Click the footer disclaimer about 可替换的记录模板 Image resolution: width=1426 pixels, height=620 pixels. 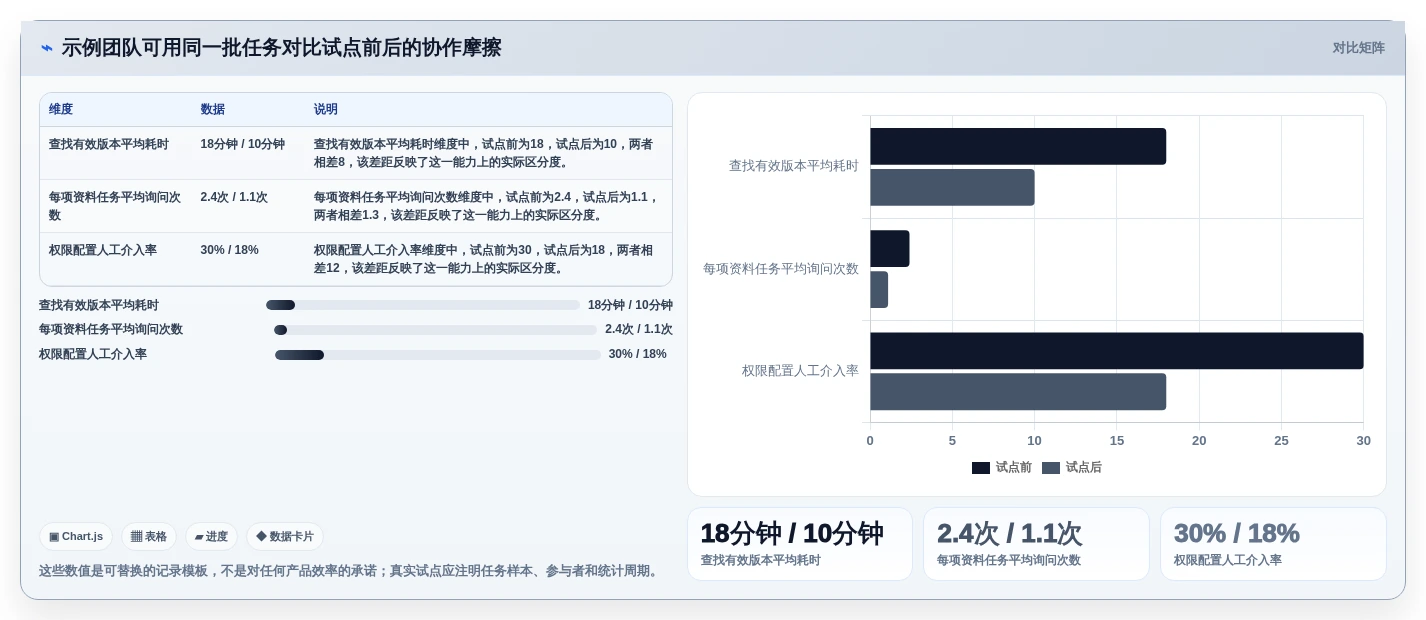[351, 571]
